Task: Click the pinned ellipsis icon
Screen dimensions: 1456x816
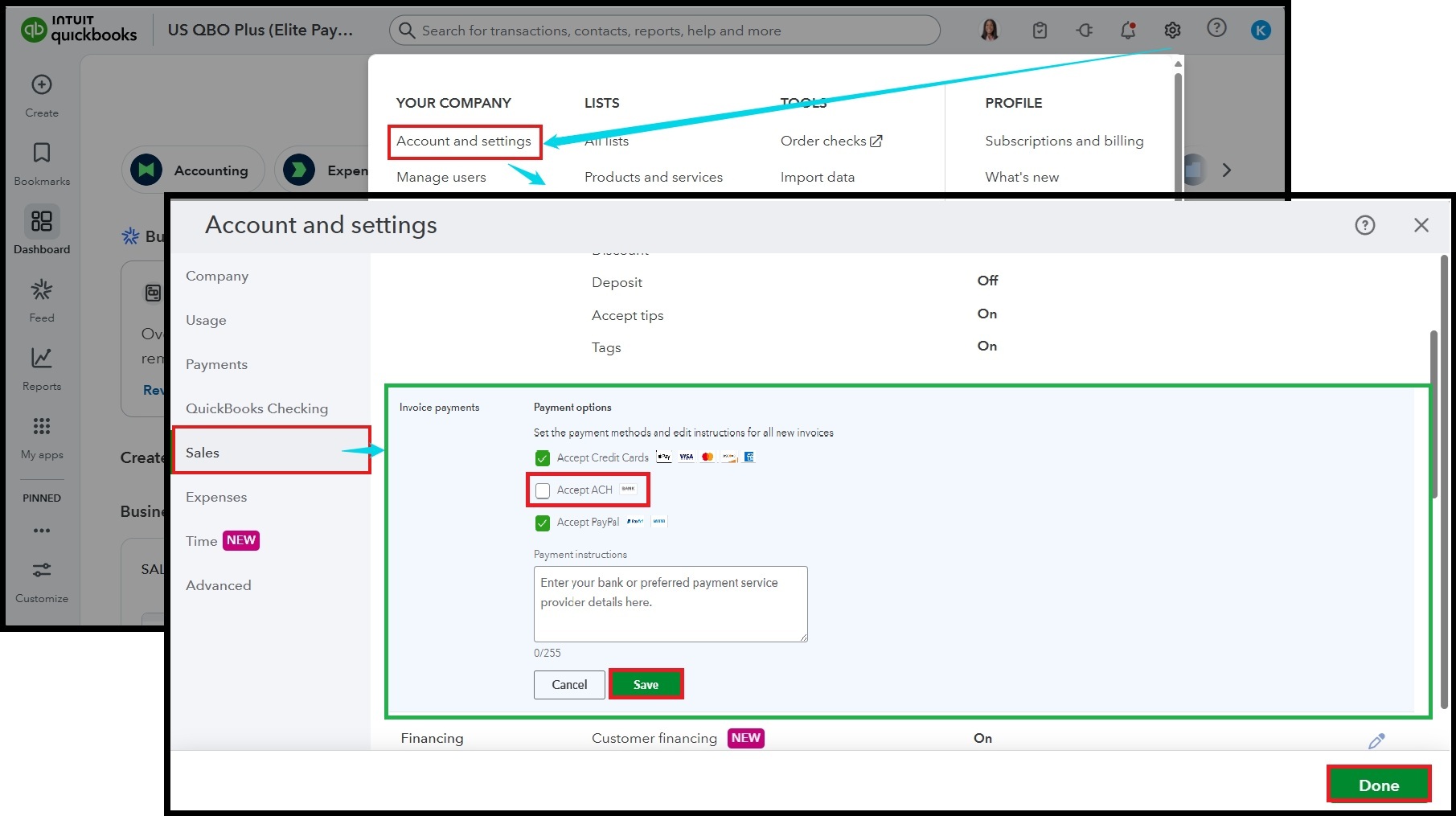Action: [42, 531]
